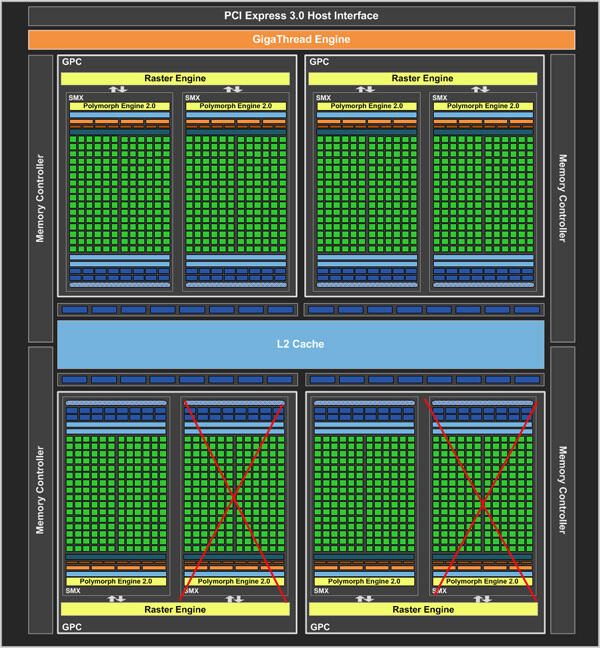The image size is (600, 648).
Task: Click the top-right GPC Raster Engine bar
Action: (x=423, y=79)
